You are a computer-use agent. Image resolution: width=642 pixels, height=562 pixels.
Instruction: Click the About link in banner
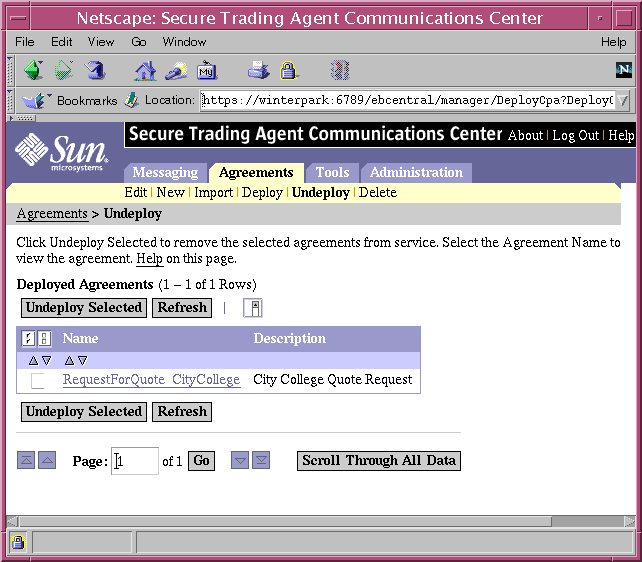(525, 135)
